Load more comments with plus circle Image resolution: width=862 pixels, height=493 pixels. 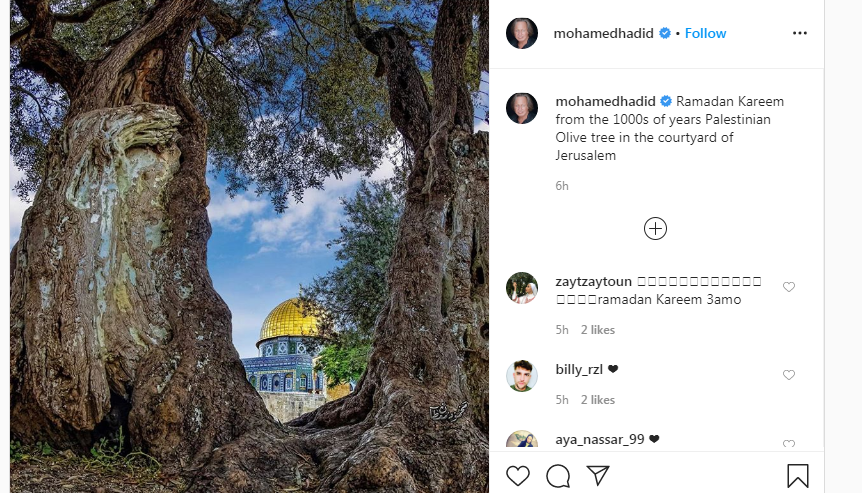(655, 229)
